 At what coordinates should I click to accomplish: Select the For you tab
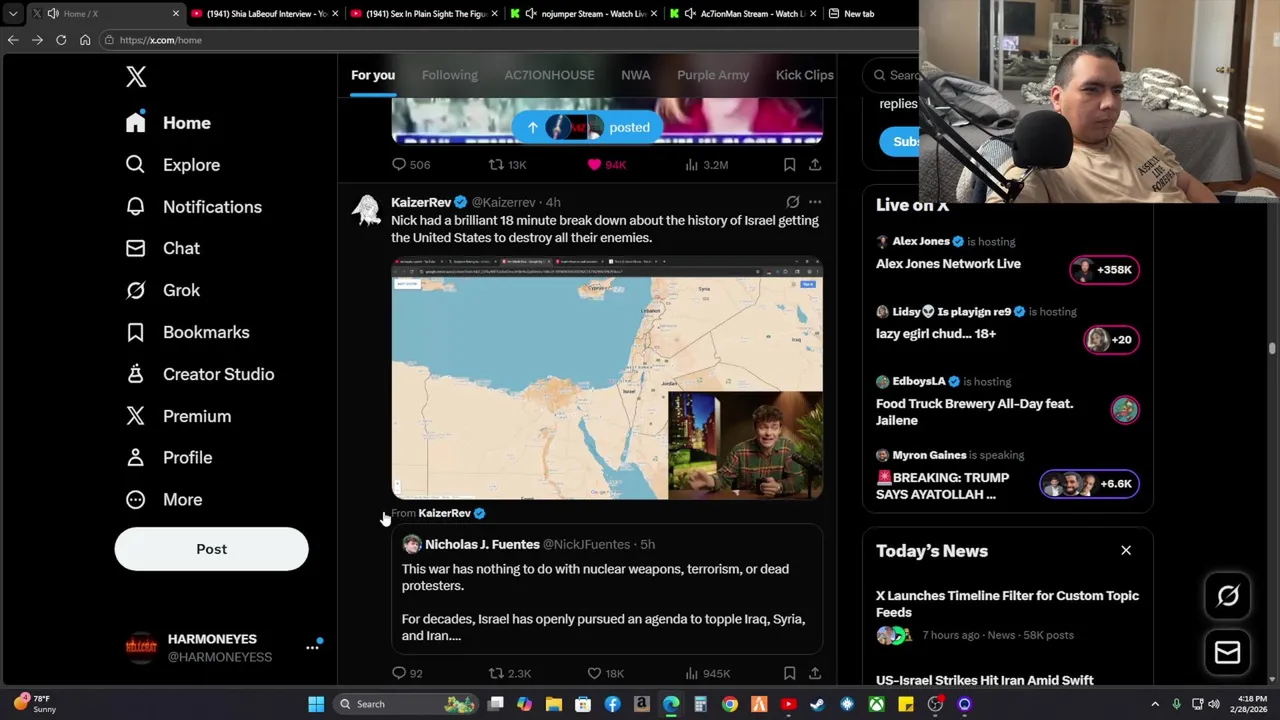tap(373, 75)
